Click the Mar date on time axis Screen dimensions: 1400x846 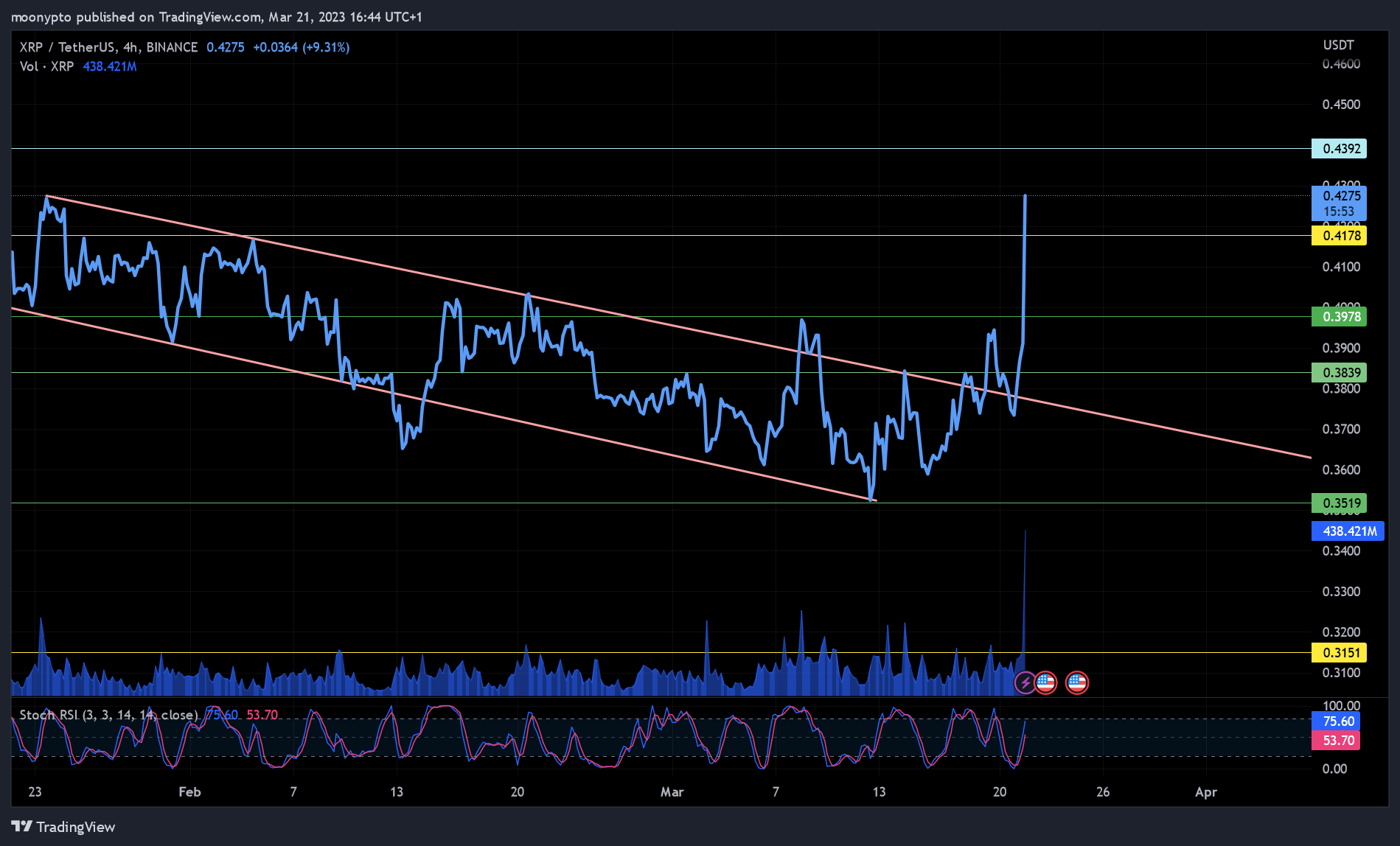point(672,792)
